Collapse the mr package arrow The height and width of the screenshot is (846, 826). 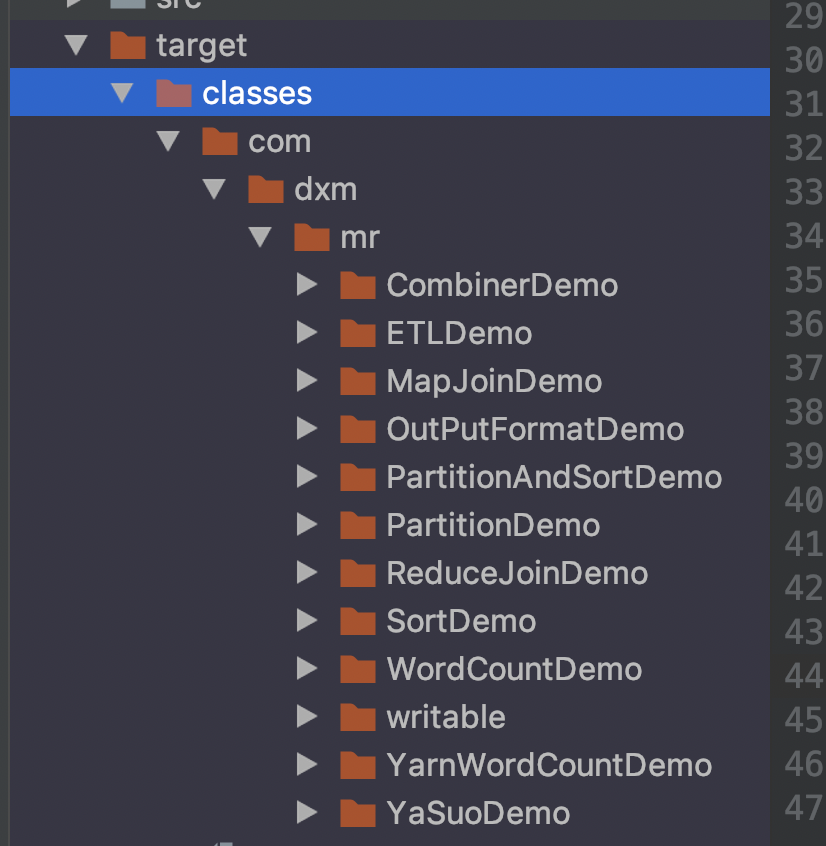260,238
